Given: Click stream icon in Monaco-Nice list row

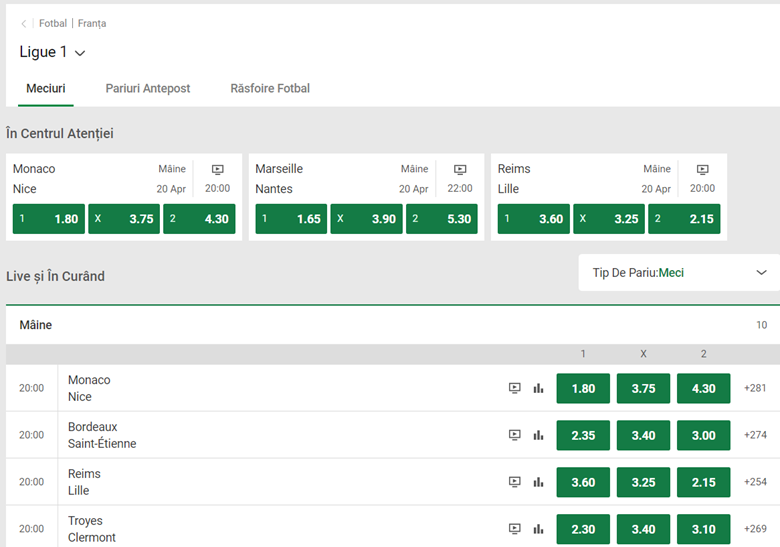Looking at the screenshot, I should [x=515, y=388].
